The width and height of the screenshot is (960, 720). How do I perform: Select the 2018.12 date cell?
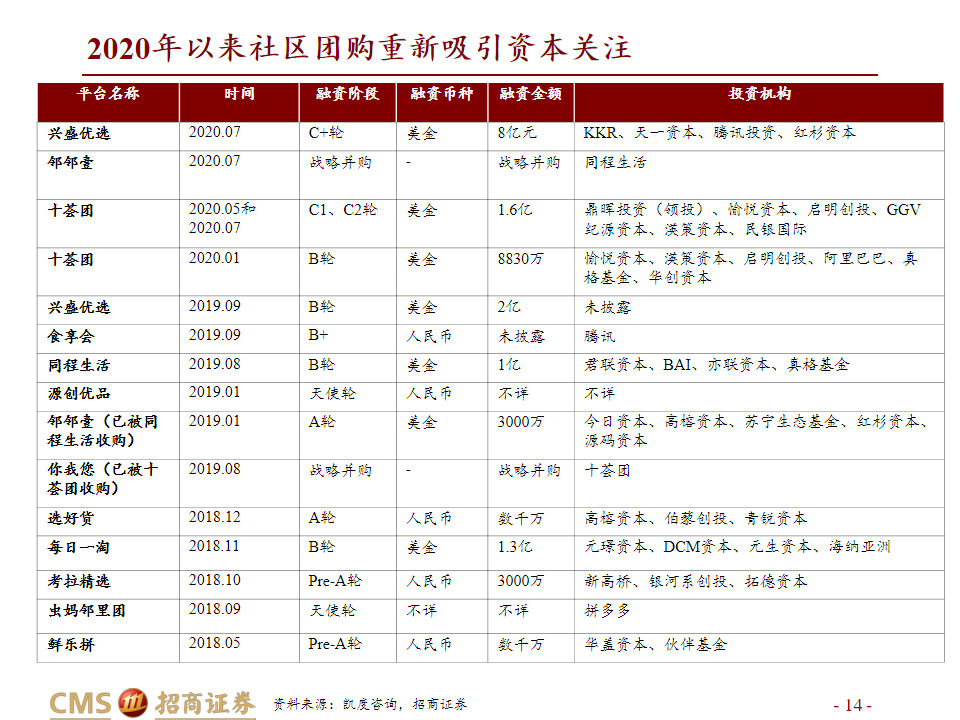point(214,517)
